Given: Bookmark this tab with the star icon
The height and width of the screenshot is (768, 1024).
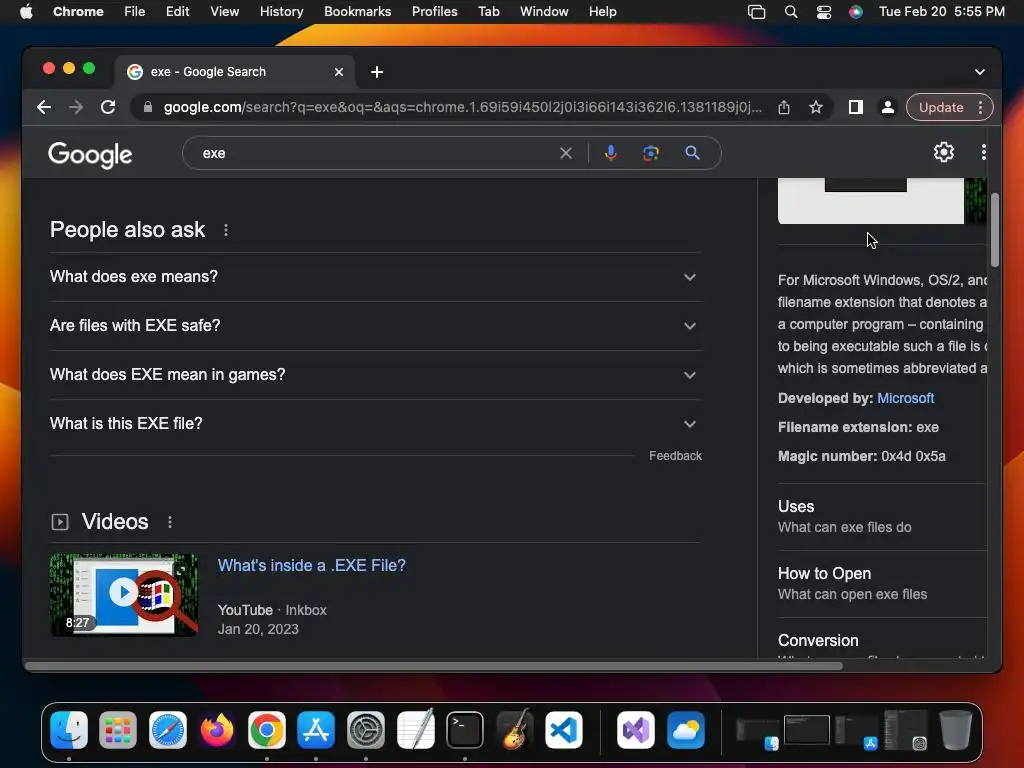Looking at the screenshot, I should pyautogui.click(x=816, y=107).
